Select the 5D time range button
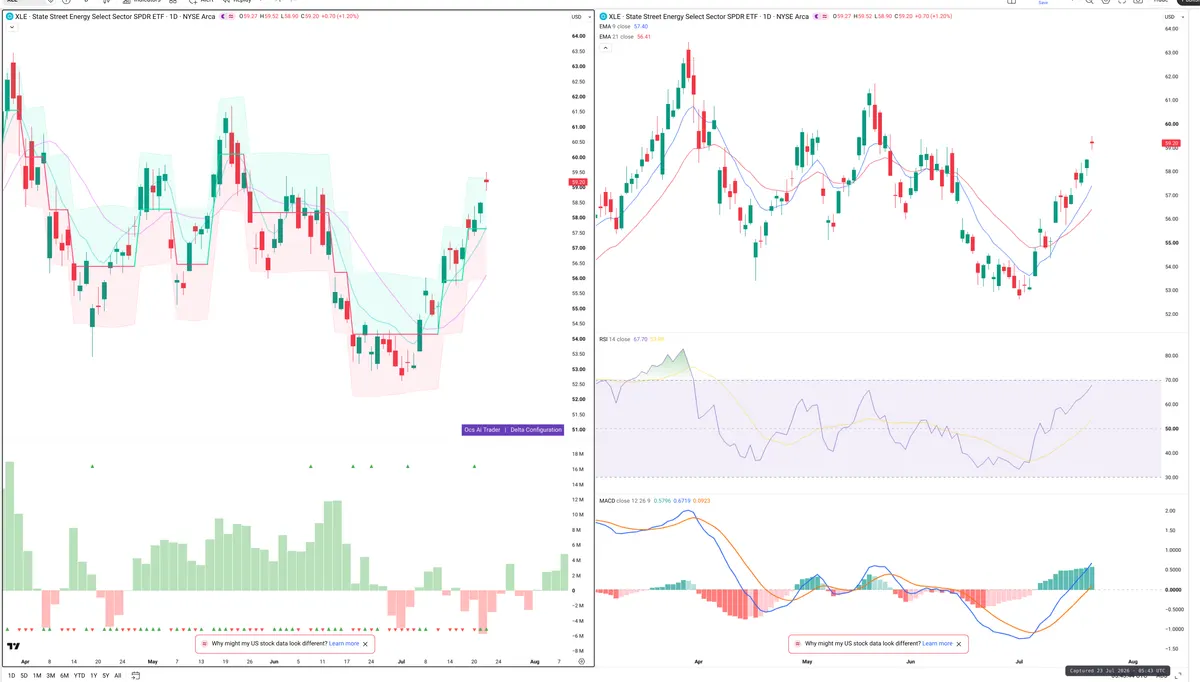 24,676
